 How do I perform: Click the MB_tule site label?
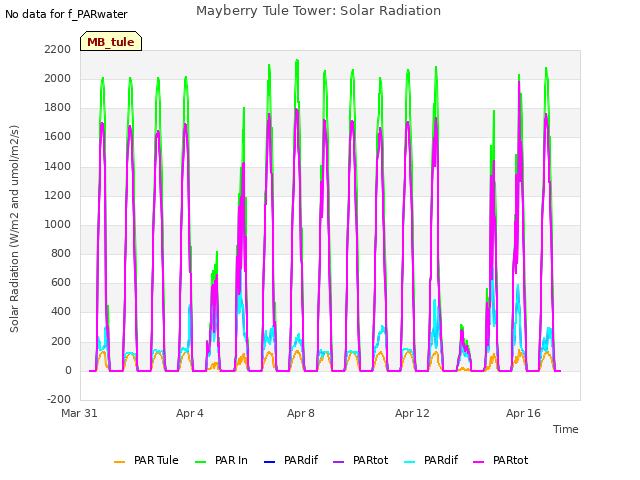click(x=111, y=42)
